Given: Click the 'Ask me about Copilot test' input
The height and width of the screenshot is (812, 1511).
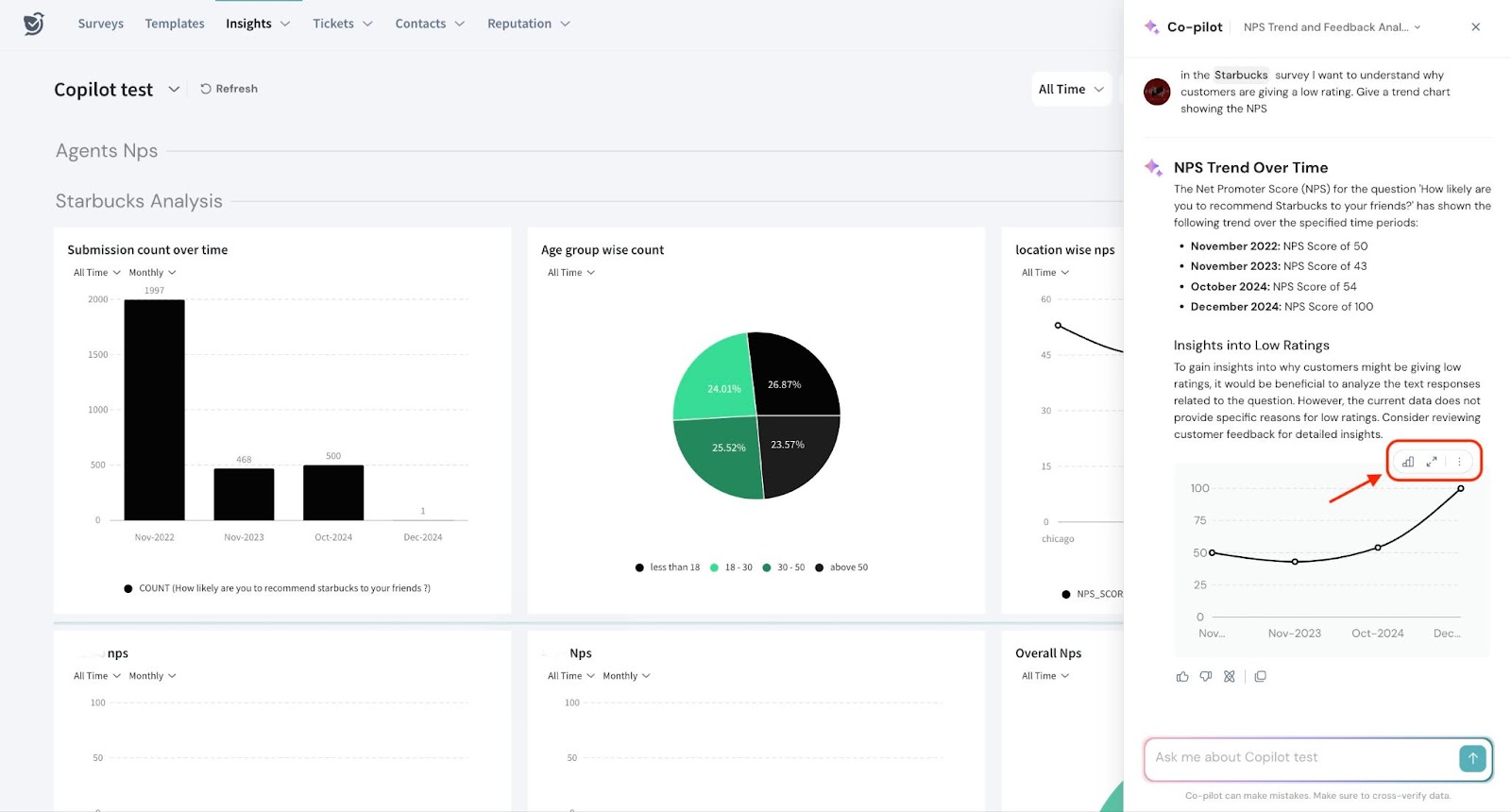Looking at the screenshot, I should click(1299, 758).
